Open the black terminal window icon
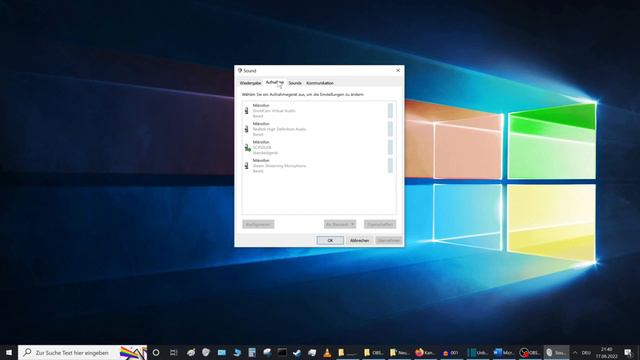The image size is (640, 360). pos(282,352)
